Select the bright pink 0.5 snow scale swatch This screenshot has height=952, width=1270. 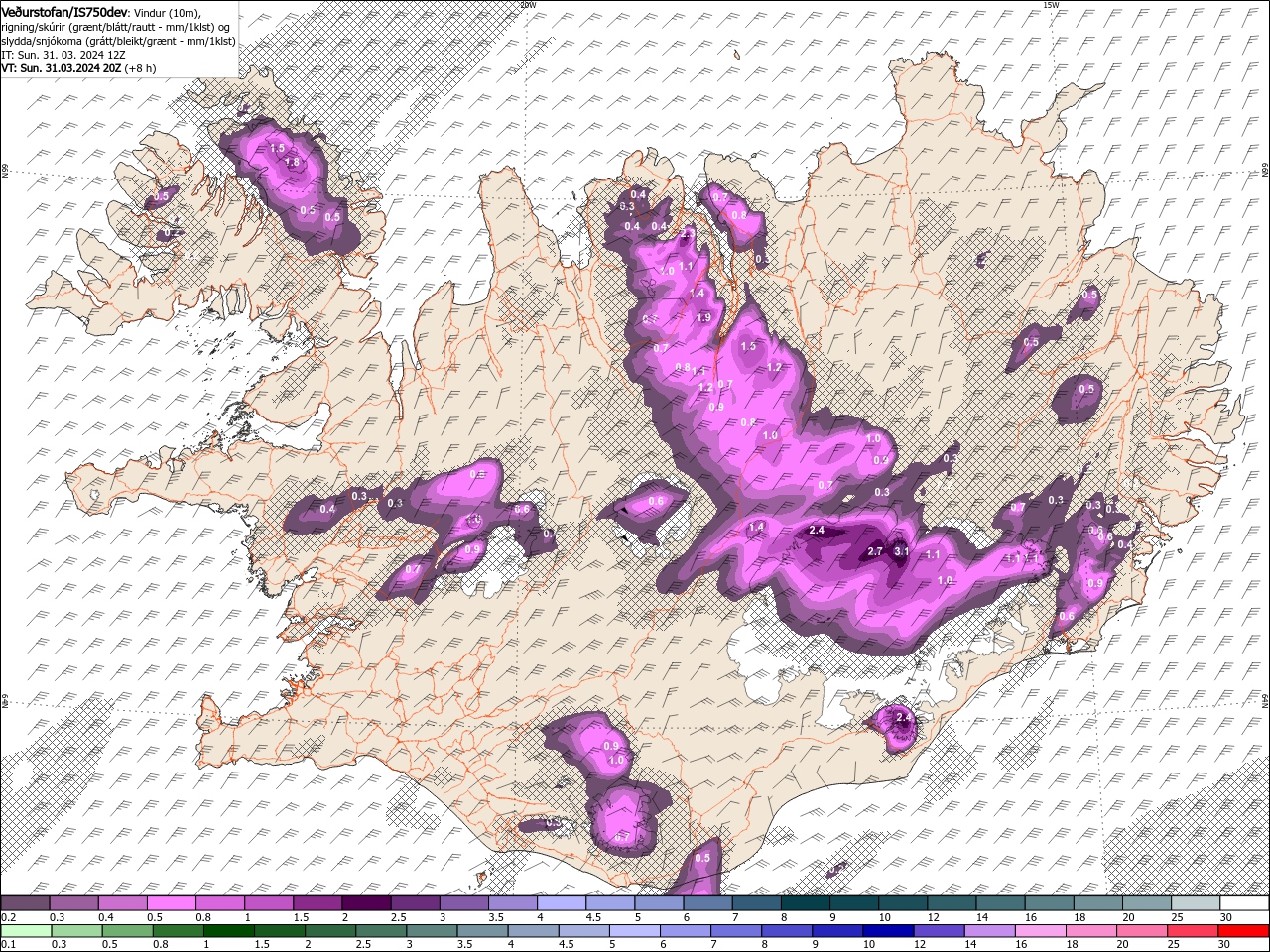click(171, 903)
